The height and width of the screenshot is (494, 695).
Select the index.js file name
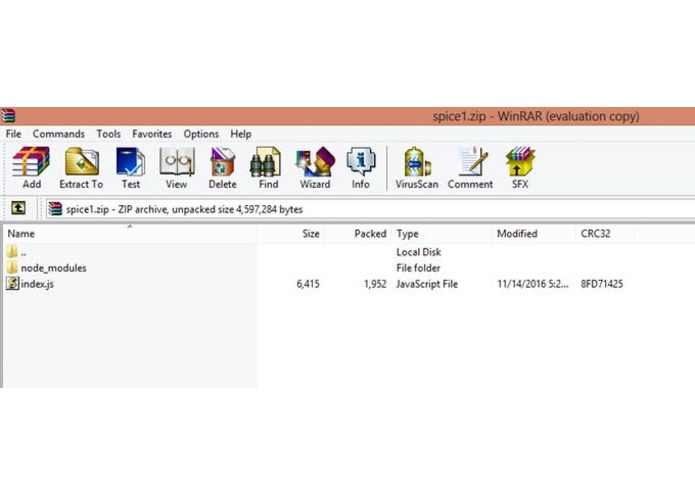click(x=37, y=284)
